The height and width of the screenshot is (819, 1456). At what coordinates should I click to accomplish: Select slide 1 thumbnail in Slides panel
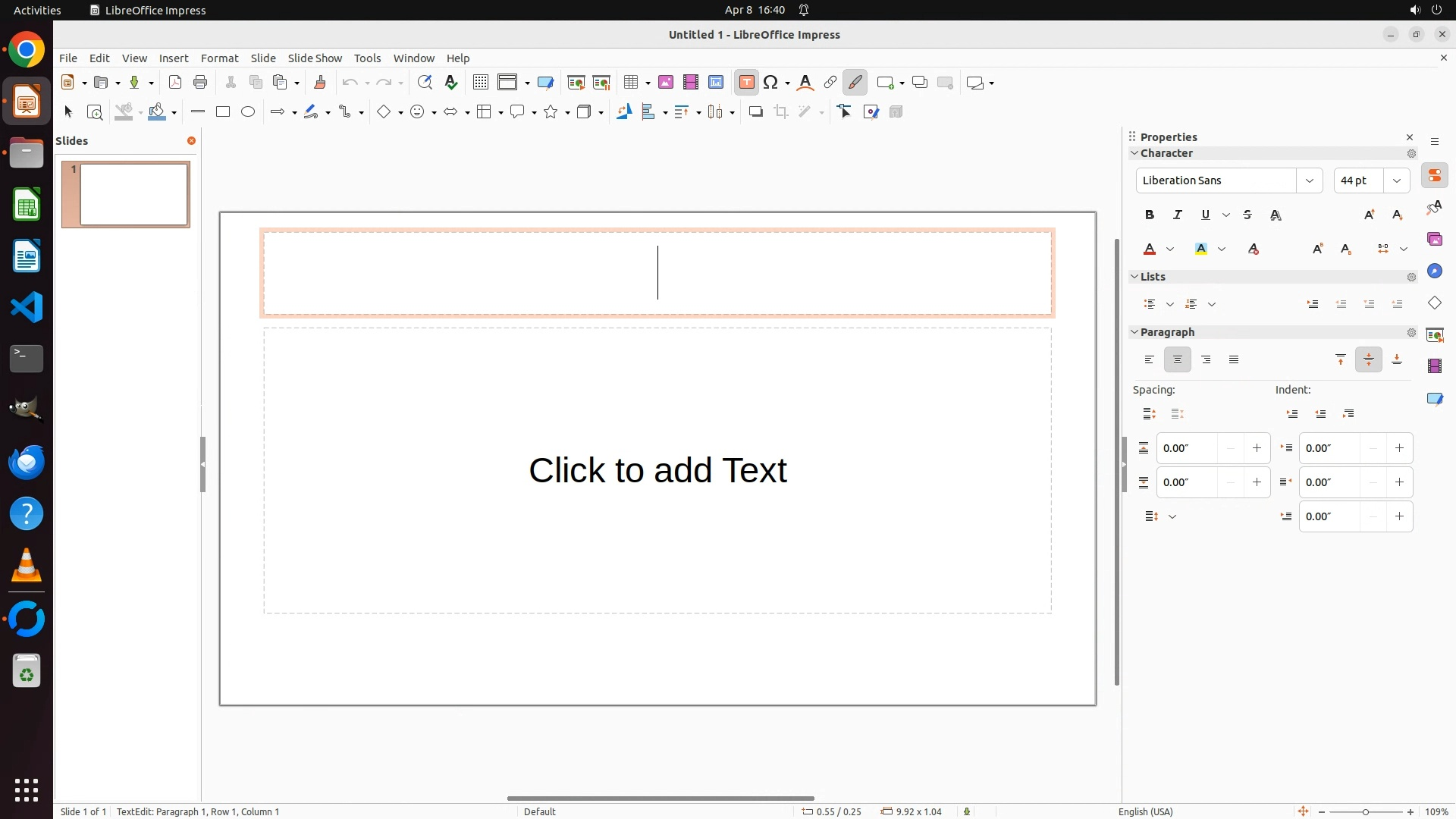[133, 194]
